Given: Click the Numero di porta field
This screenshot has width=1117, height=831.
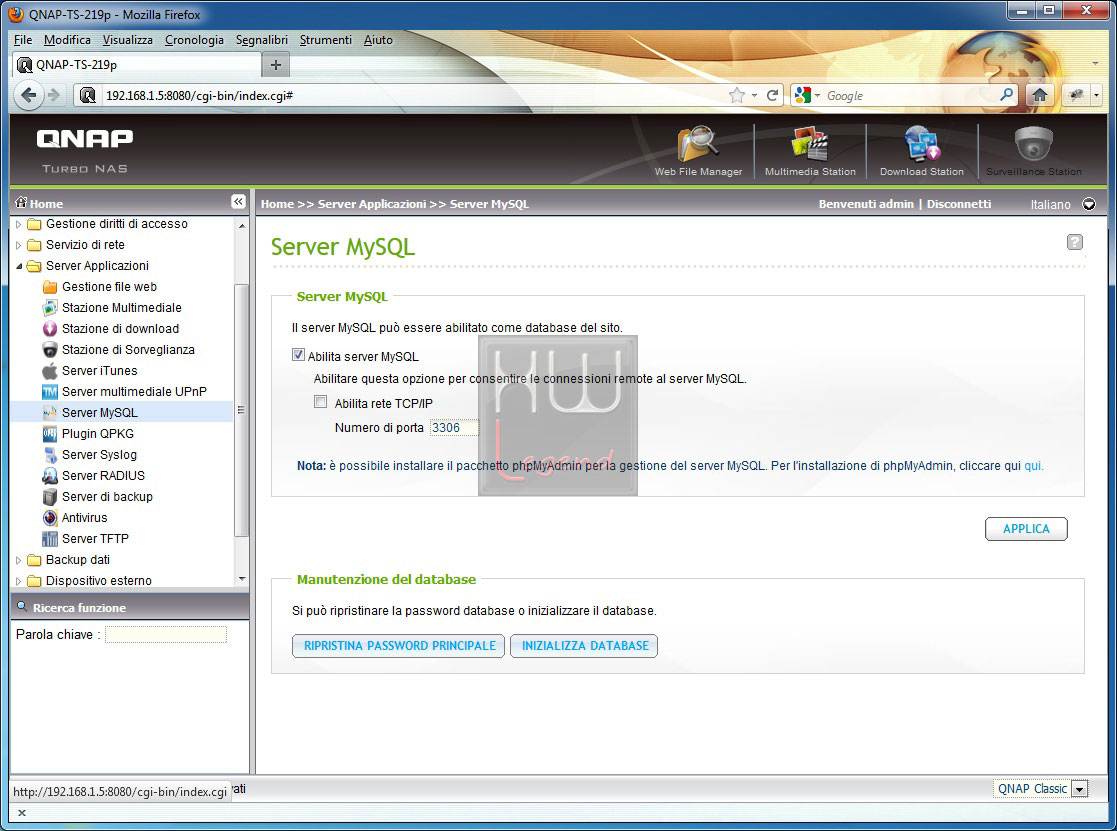Looking at the screenshot, I should [454, 428].
